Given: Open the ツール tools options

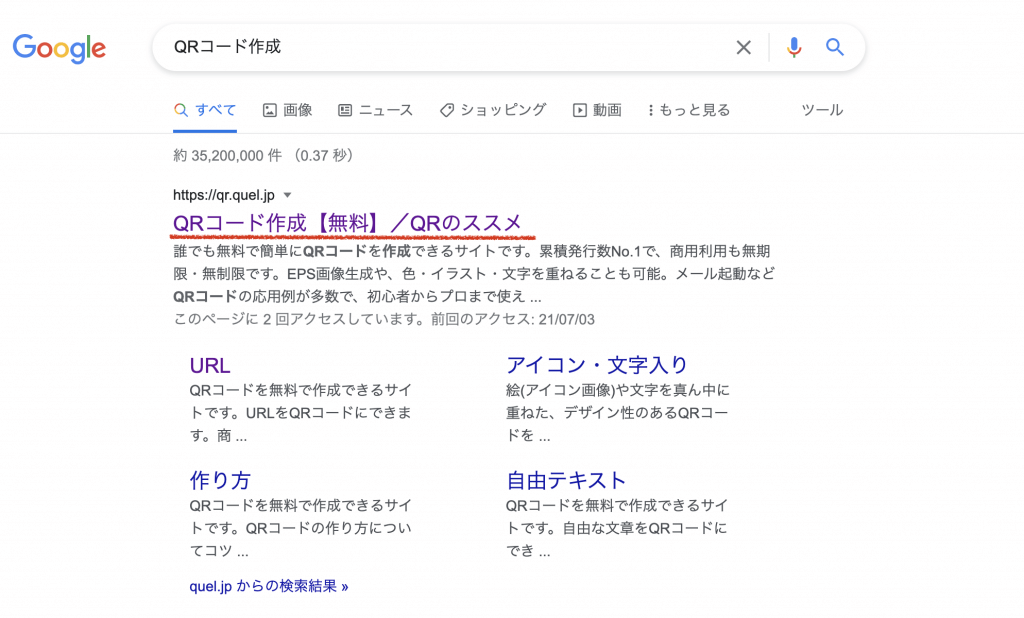Looking at the screenshot, I should coord(822,110).
